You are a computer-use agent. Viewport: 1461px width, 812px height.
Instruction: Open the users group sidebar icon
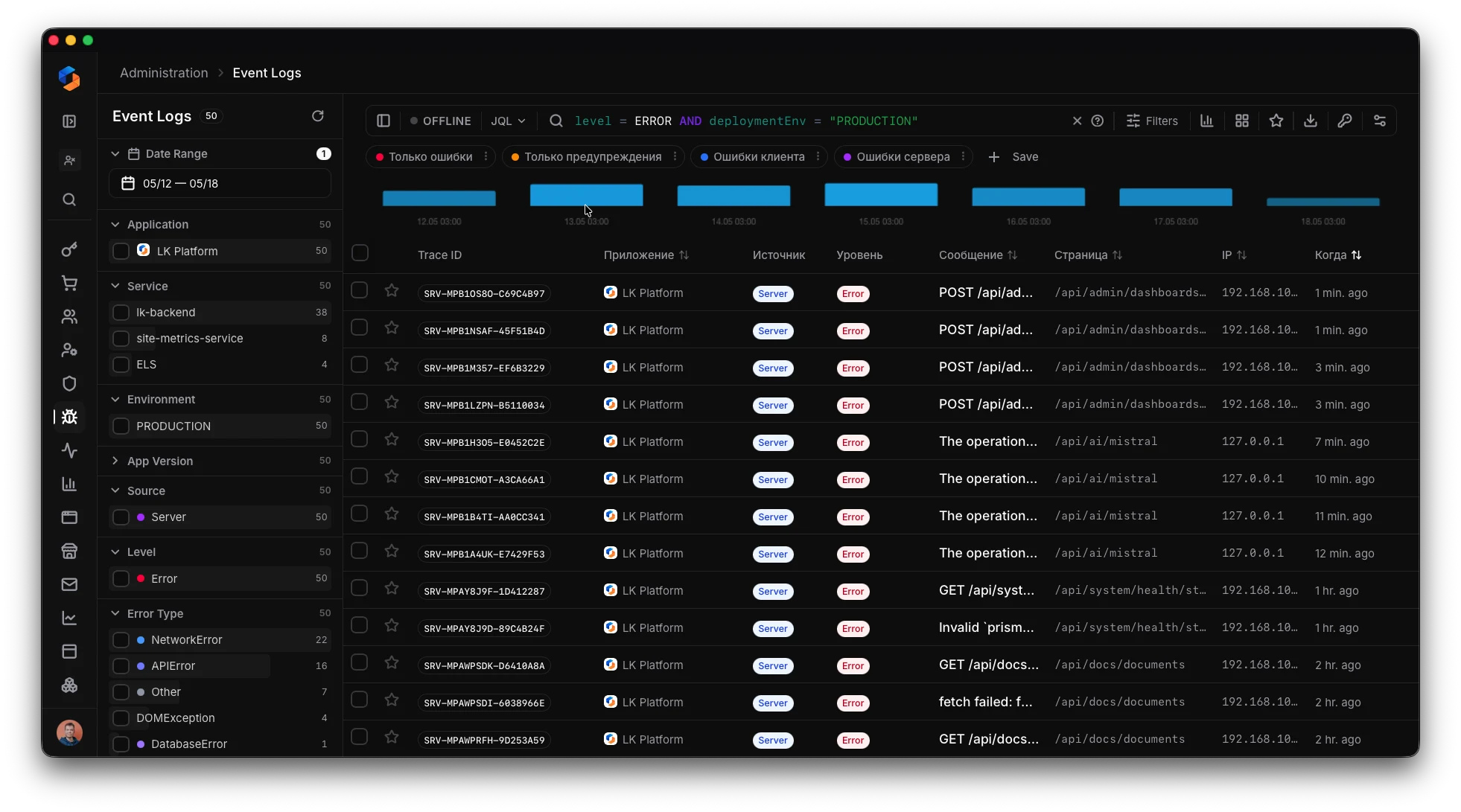(x=69, y=317)
